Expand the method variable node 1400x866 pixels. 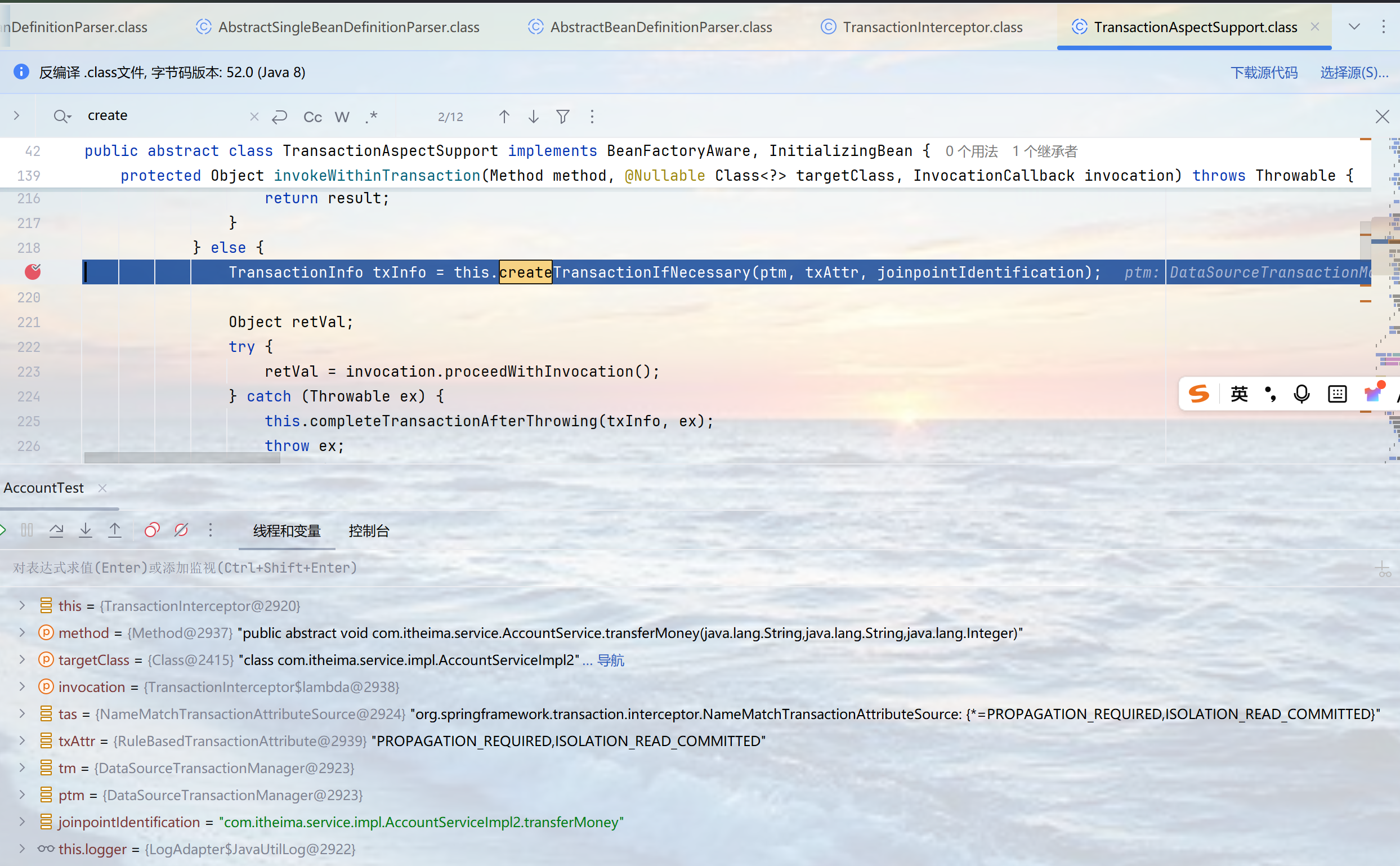click(22, 632)
